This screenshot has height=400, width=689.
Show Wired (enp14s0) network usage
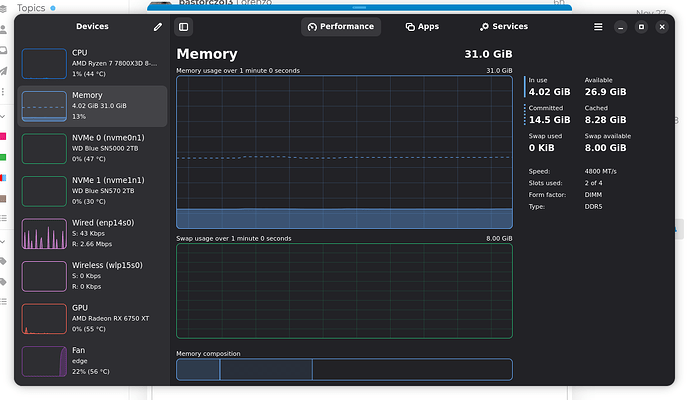[x=92, y=233]
